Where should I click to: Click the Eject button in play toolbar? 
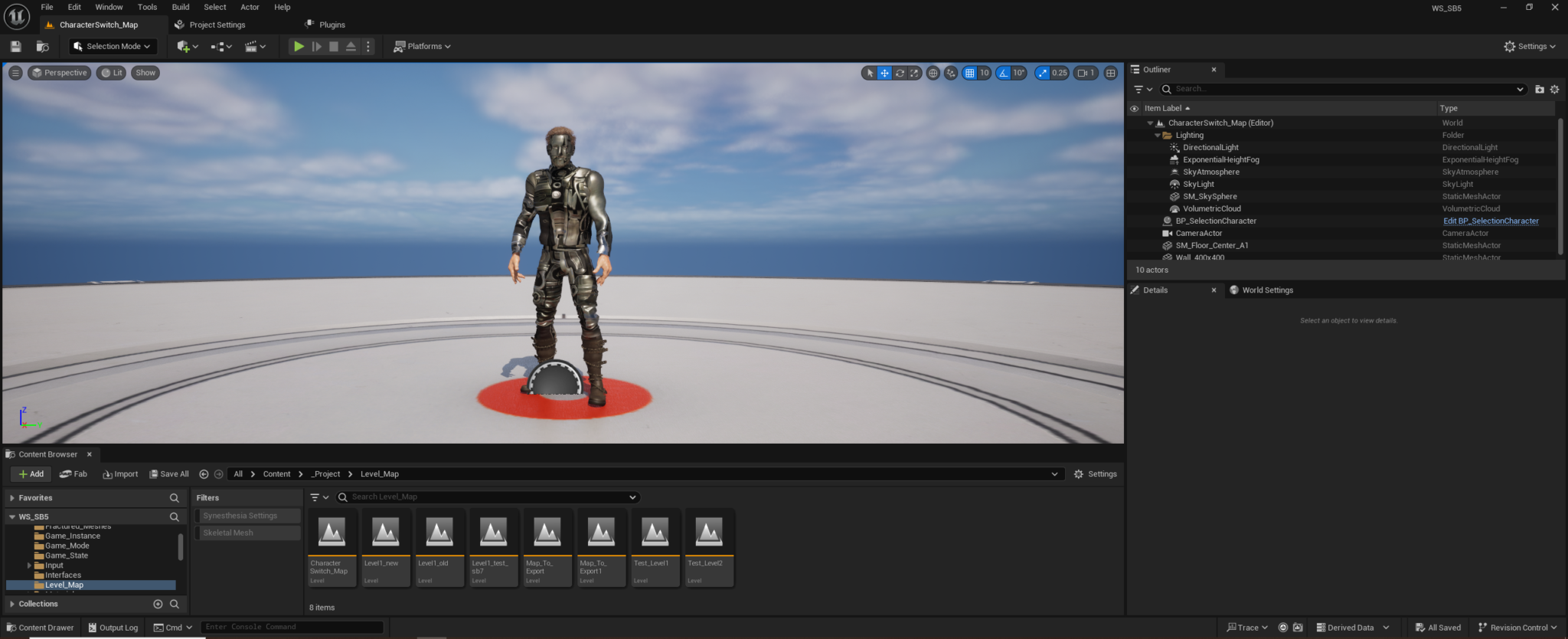351,46
